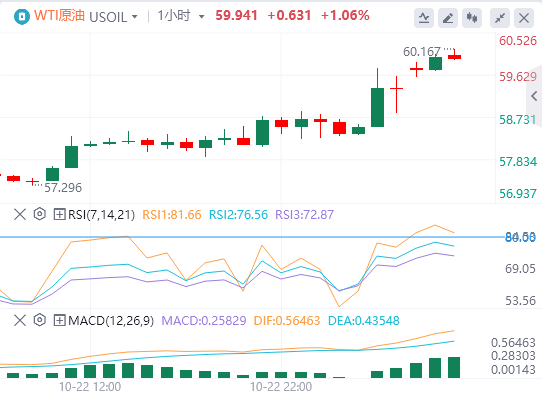Expand the RSI panel with plus box
Screen dimensions: 542x399
[59, 214]
